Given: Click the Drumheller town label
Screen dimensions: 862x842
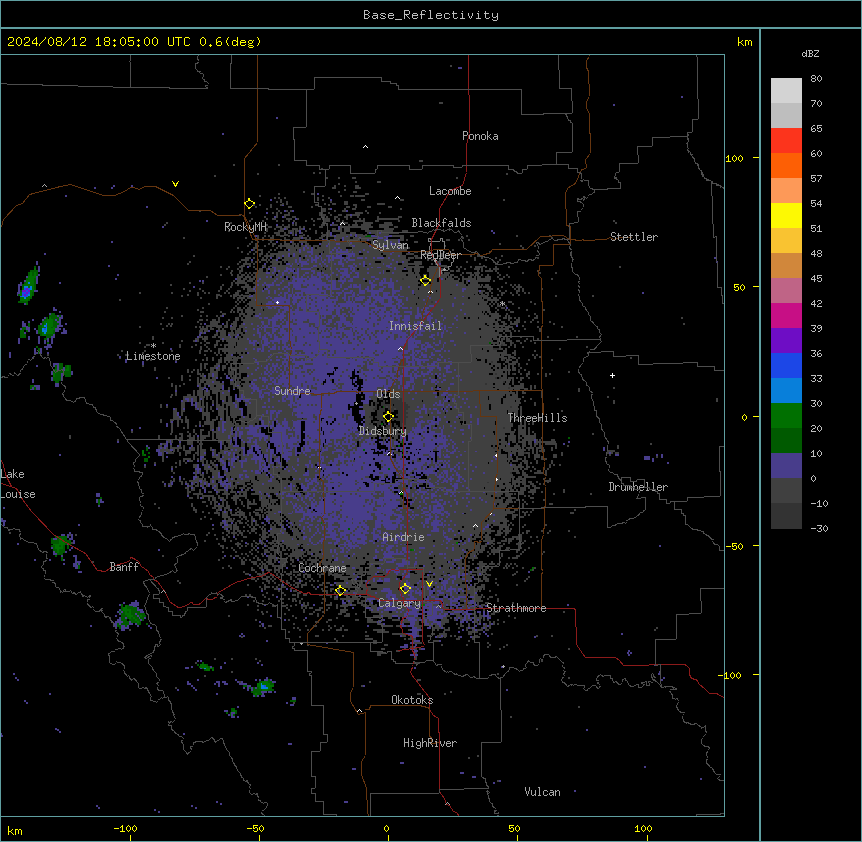Looking at the screenshot, I should (x=638, y=487).
